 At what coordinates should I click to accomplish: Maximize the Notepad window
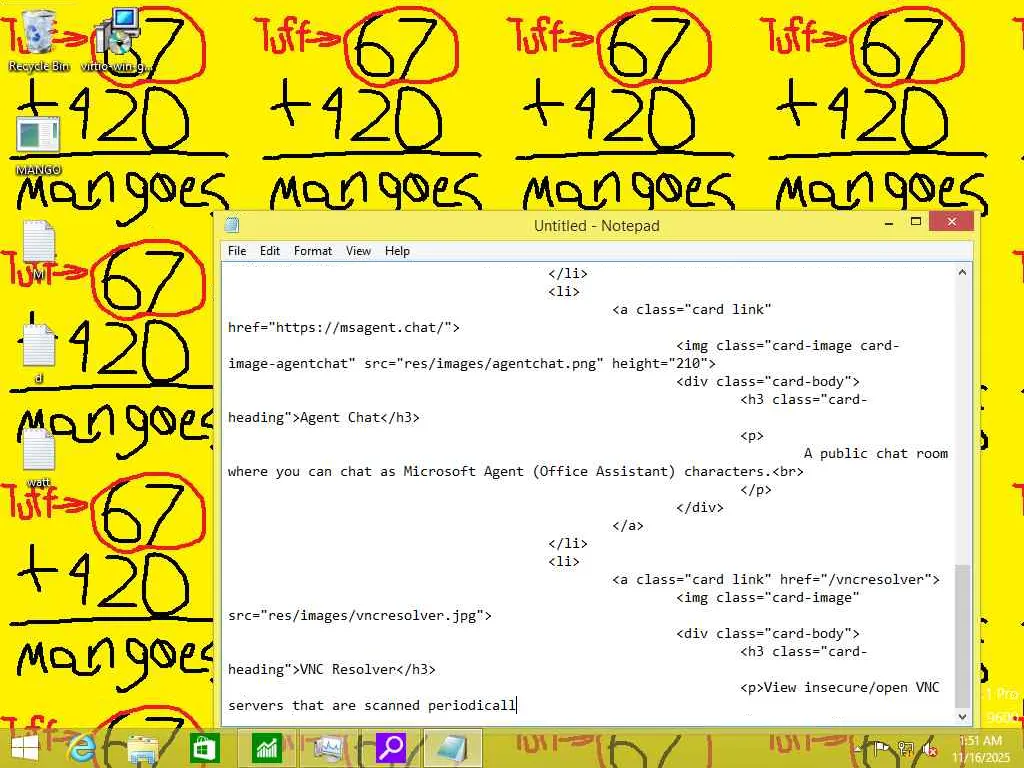[x=916, y=222]
